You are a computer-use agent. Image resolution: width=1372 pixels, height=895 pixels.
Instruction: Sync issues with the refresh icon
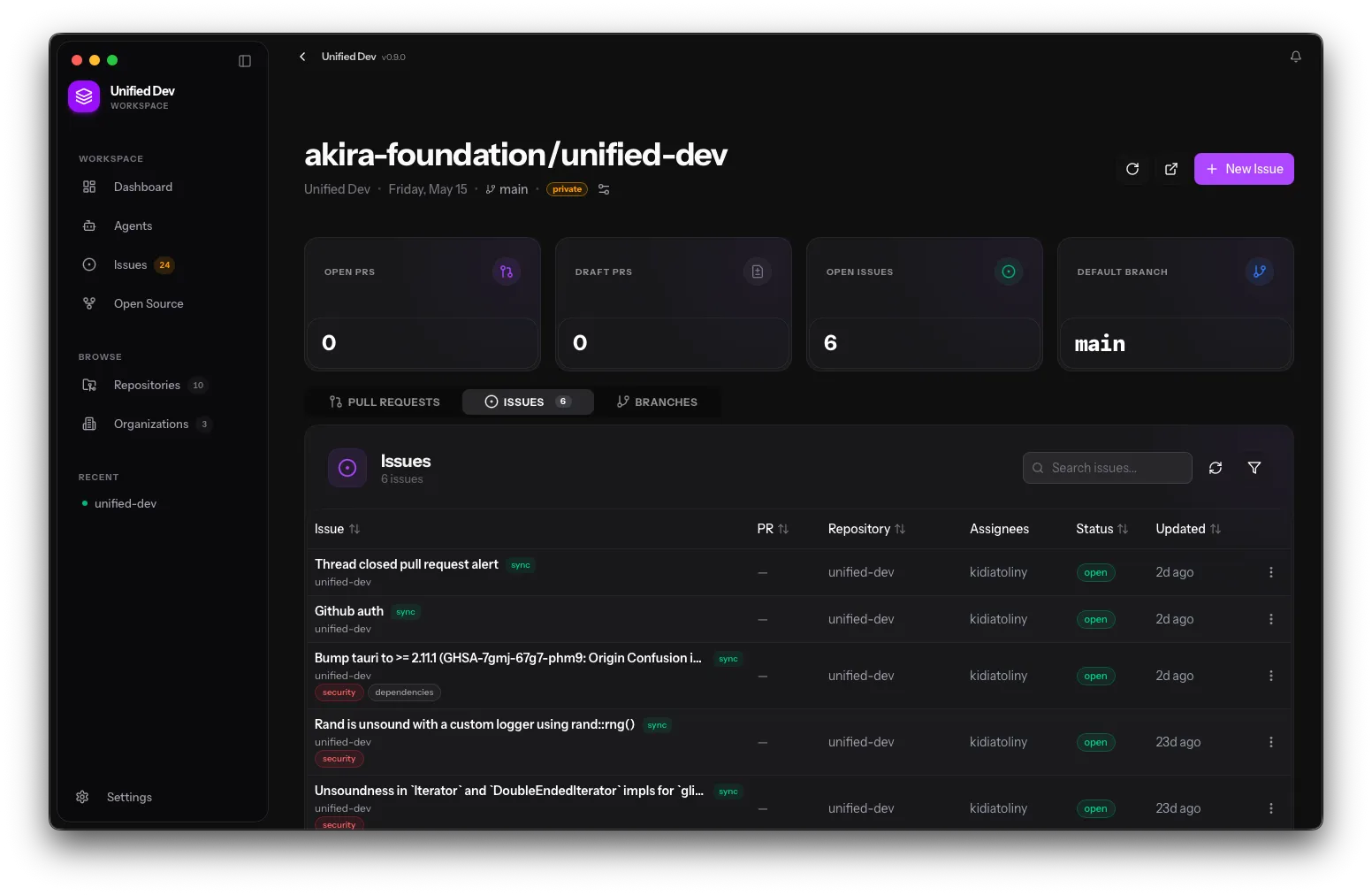(x=1216, y=468)
